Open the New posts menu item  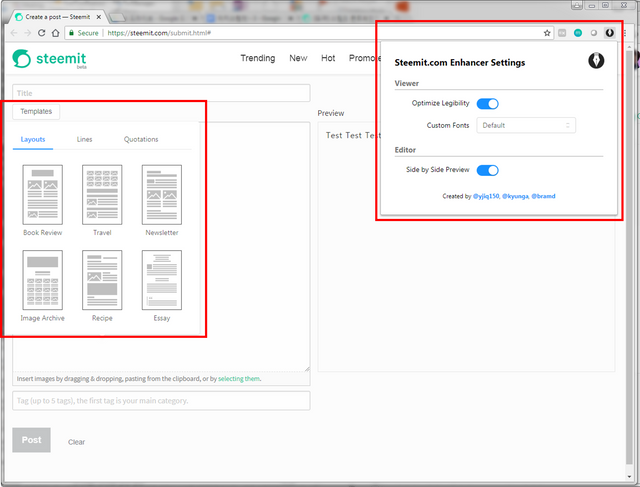click(x=298, y=58)
